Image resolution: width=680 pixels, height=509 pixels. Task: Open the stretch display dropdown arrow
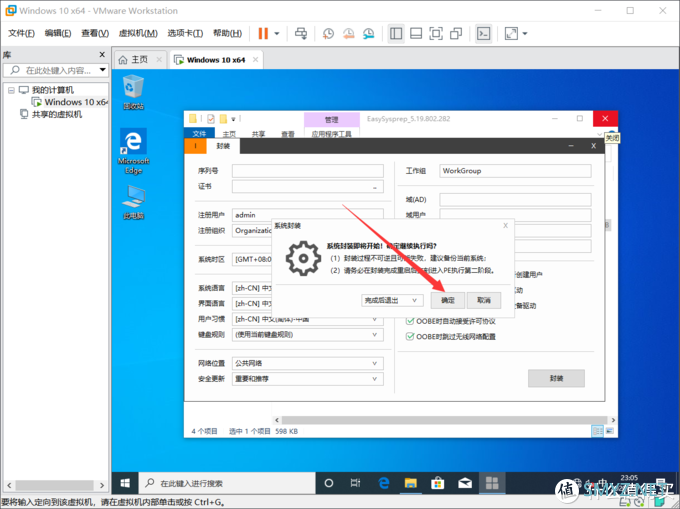[x=525, y=33]
